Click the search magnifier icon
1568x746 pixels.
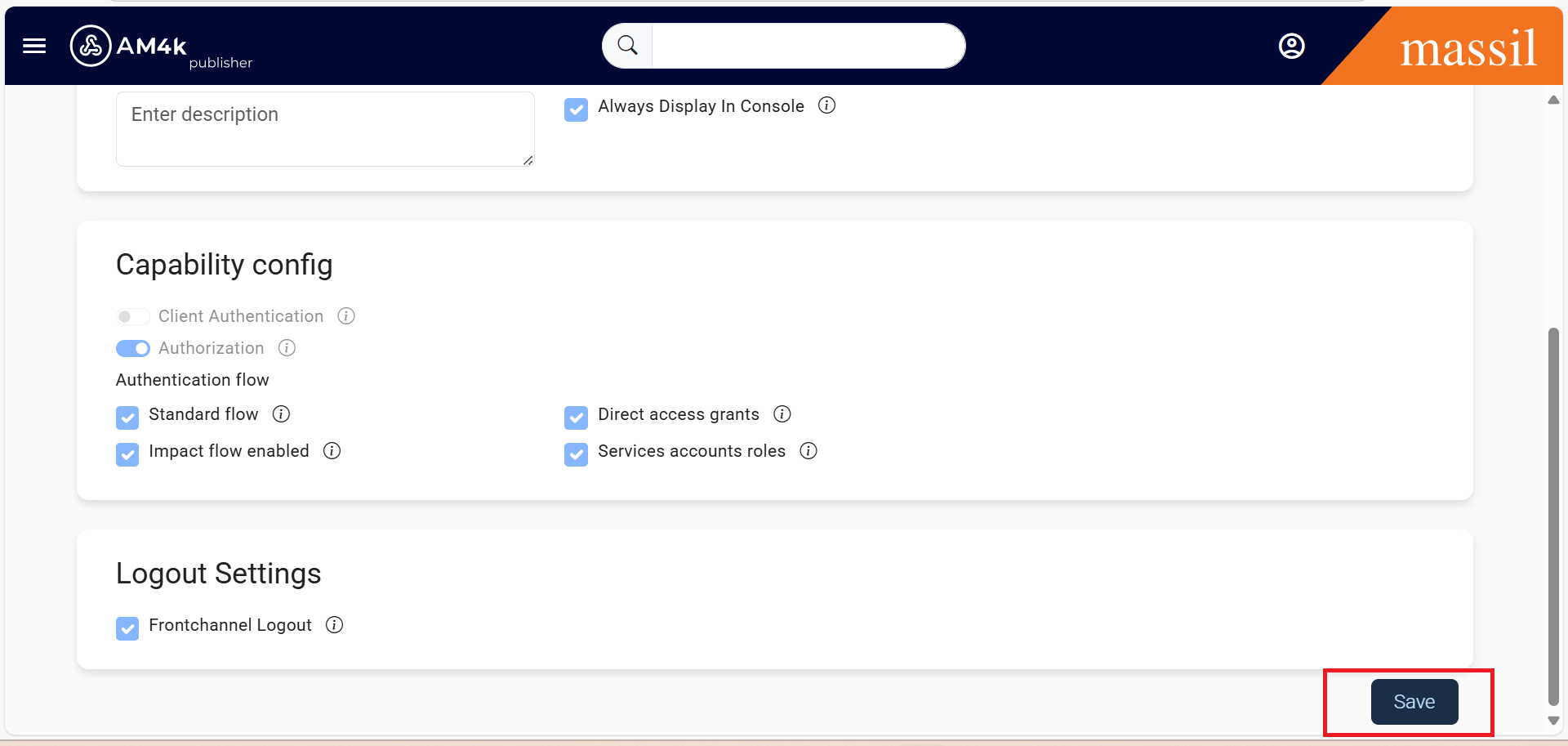(x=627, y=46)
